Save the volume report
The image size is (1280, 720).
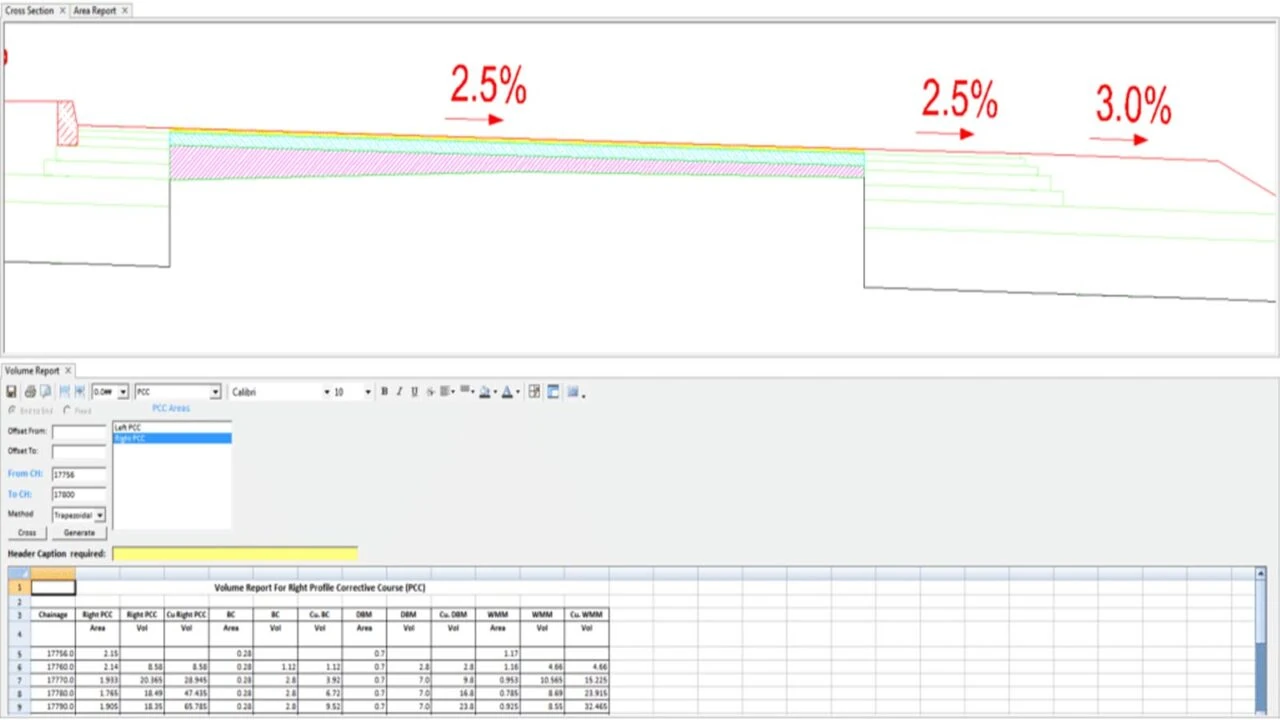pos(11,392)
